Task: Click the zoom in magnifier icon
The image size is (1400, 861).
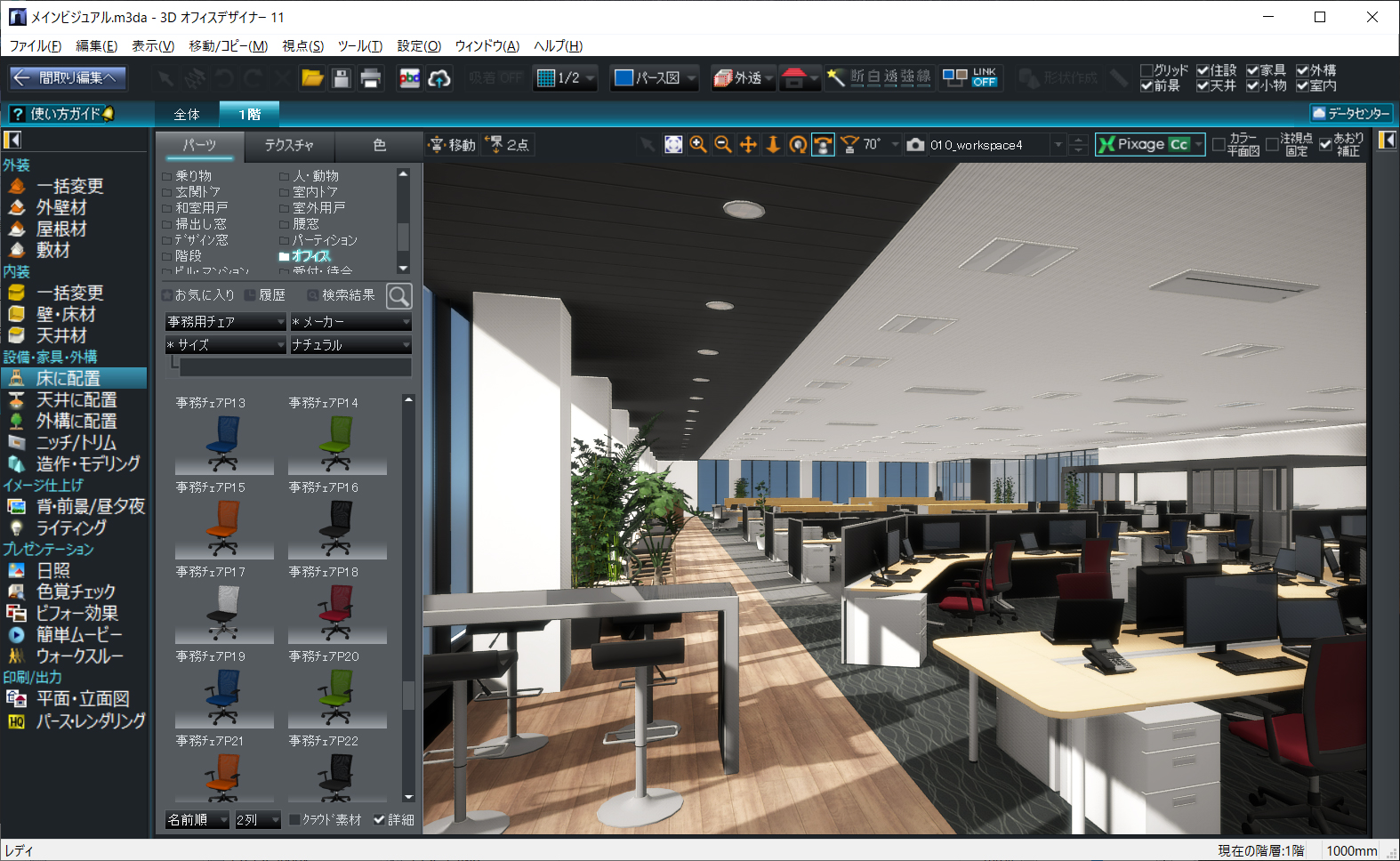Action: point(698,145)
